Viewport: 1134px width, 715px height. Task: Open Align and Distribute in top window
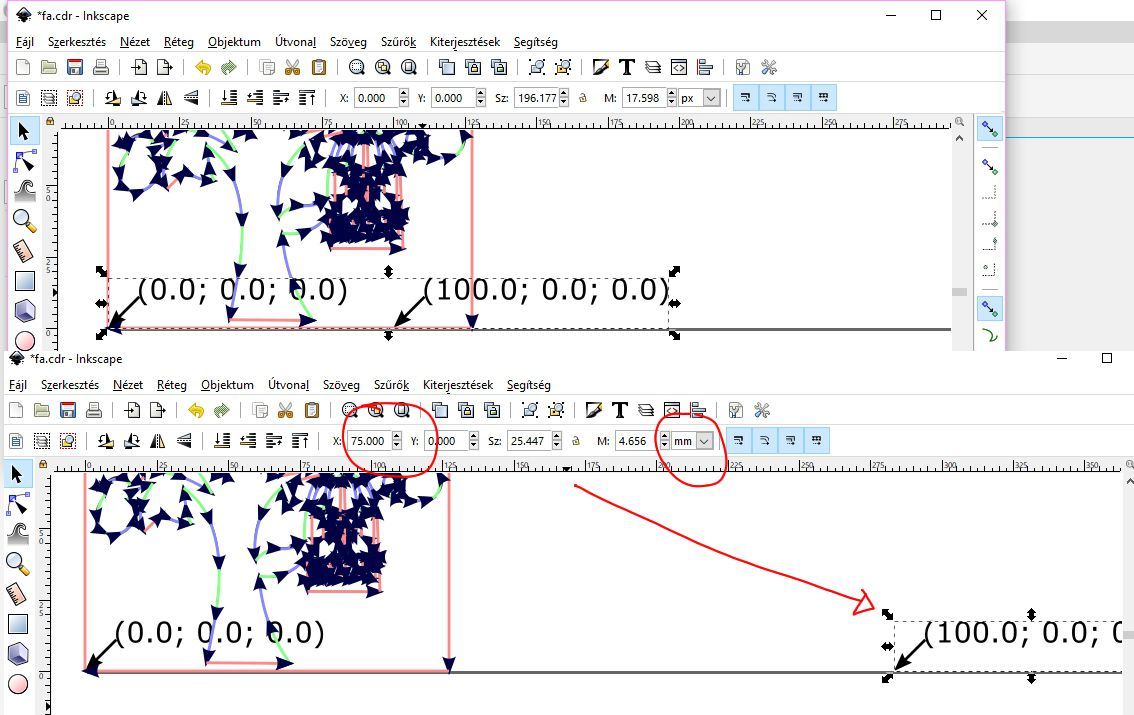point(705,68)
